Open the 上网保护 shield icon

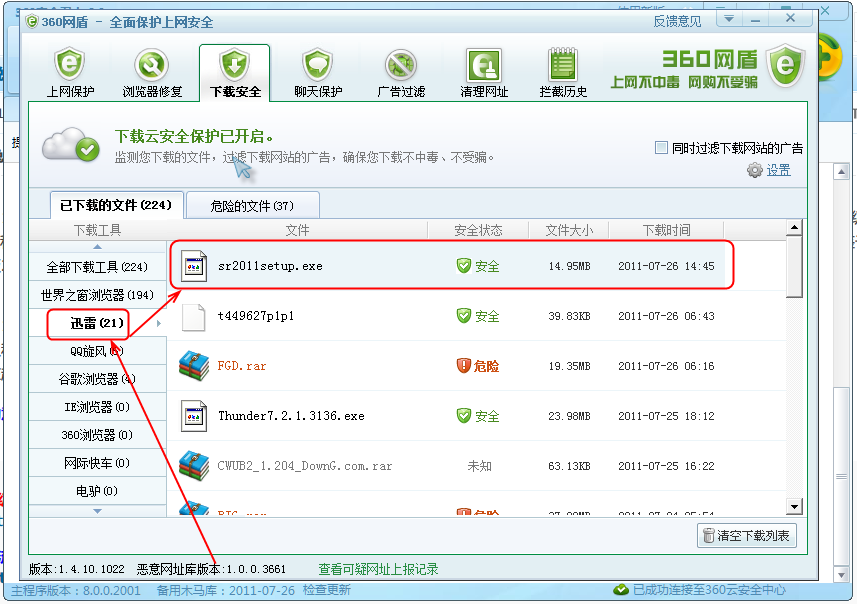click(70, 64)
